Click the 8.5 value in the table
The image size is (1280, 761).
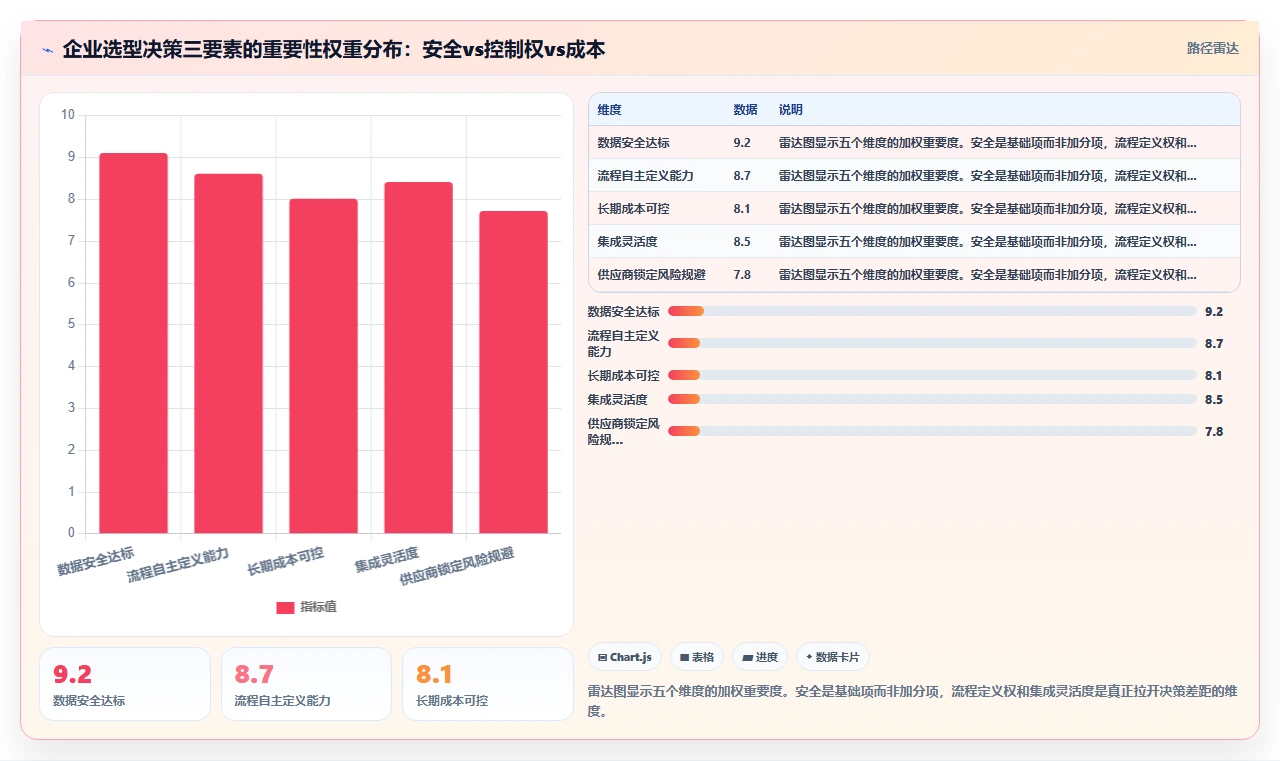point(742,242)
